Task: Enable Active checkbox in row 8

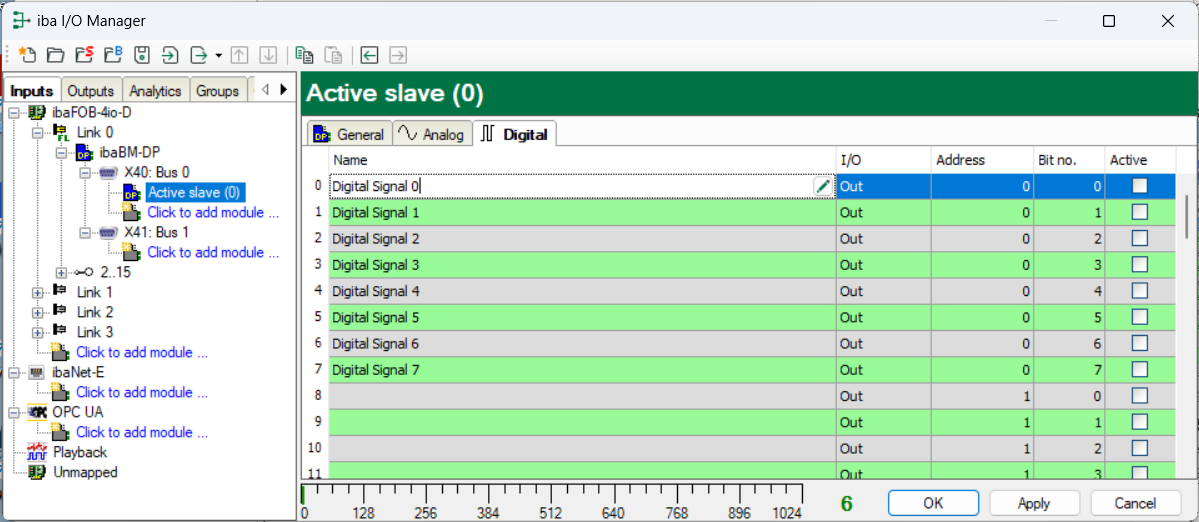Action: point(1139,395)
